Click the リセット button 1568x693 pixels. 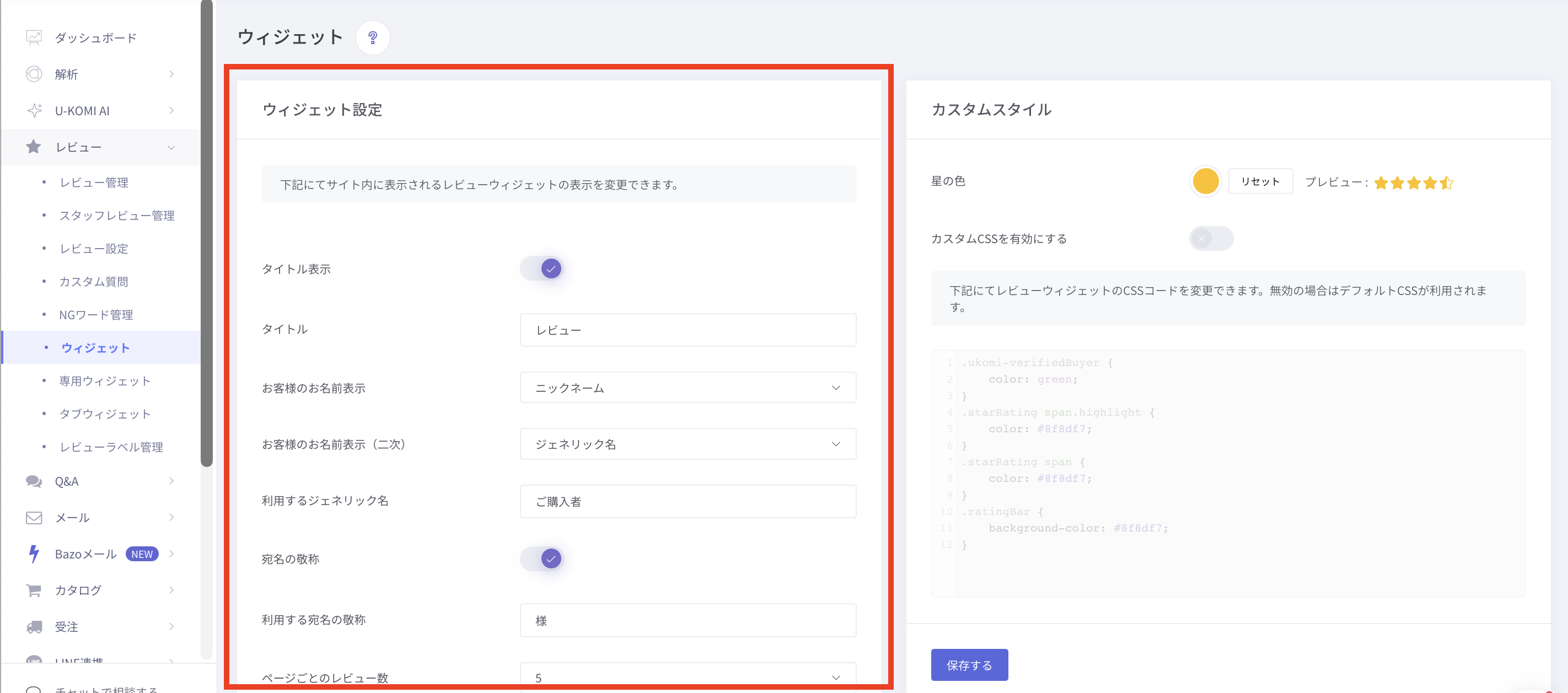tap(1259, 181)
